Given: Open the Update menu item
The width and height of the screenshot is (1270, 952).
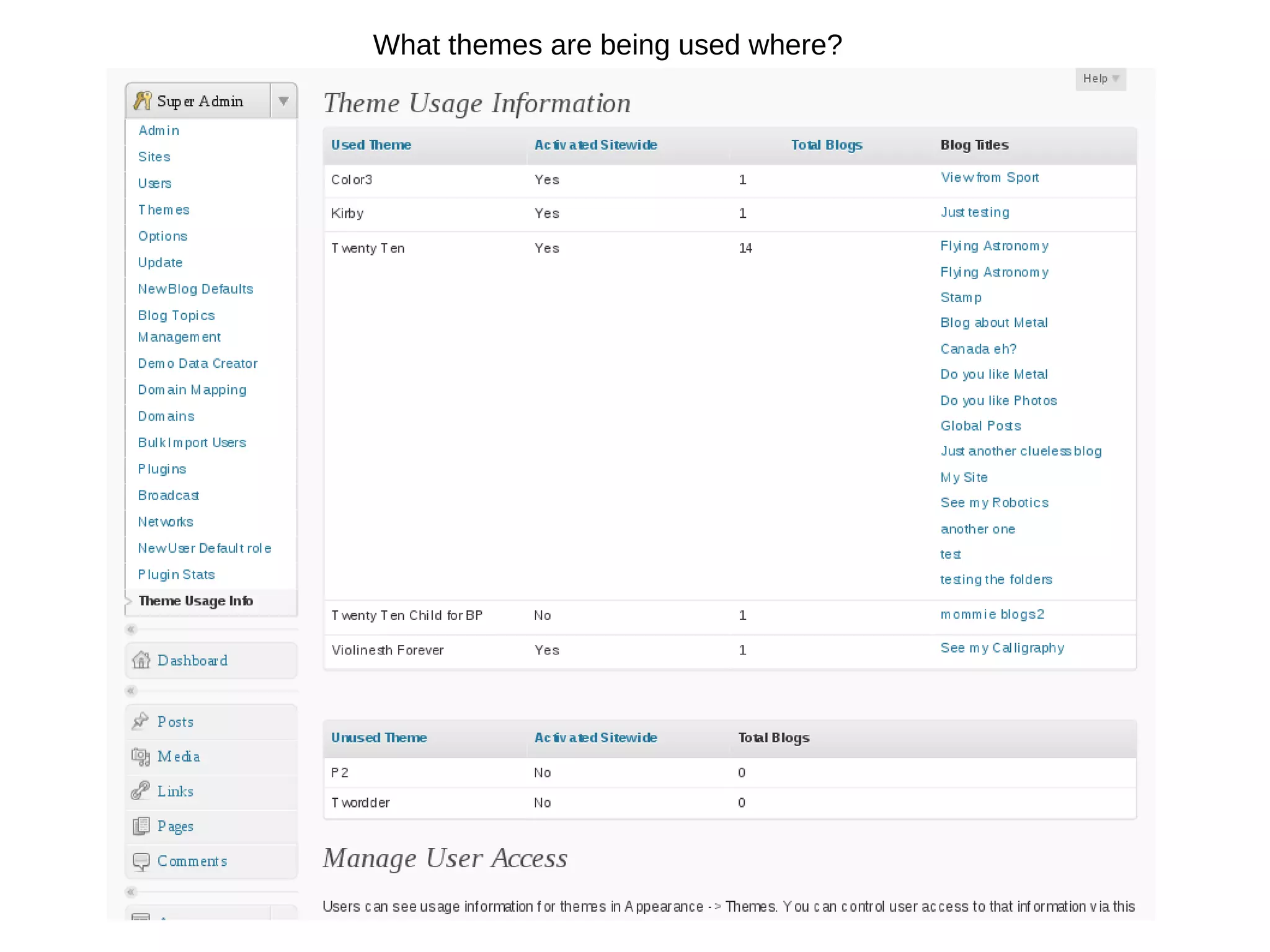Looking at the screenshot, I should (160, 263).
